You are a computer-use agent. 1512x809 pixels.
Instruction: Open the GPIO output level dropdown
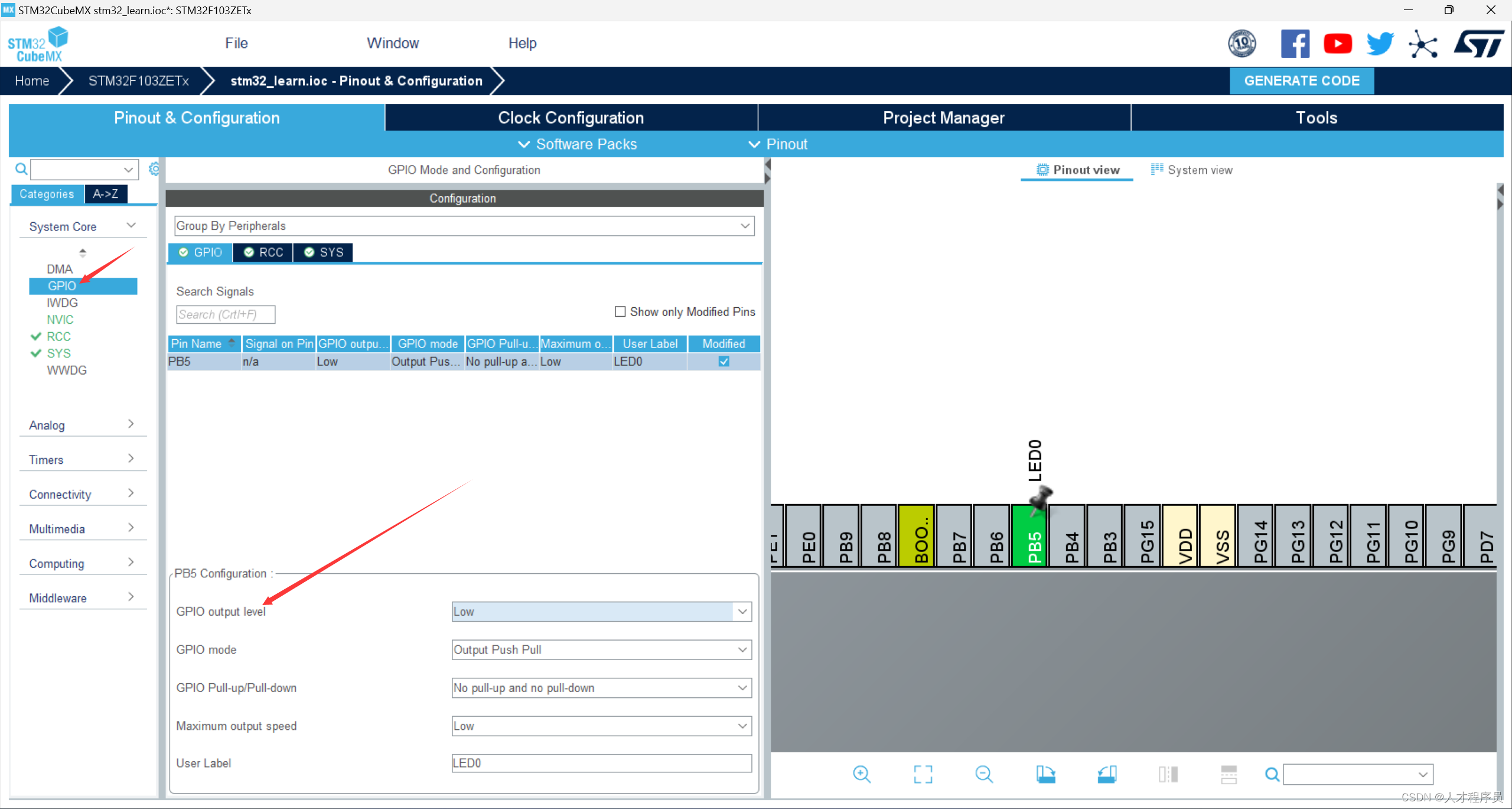point(602,612)
